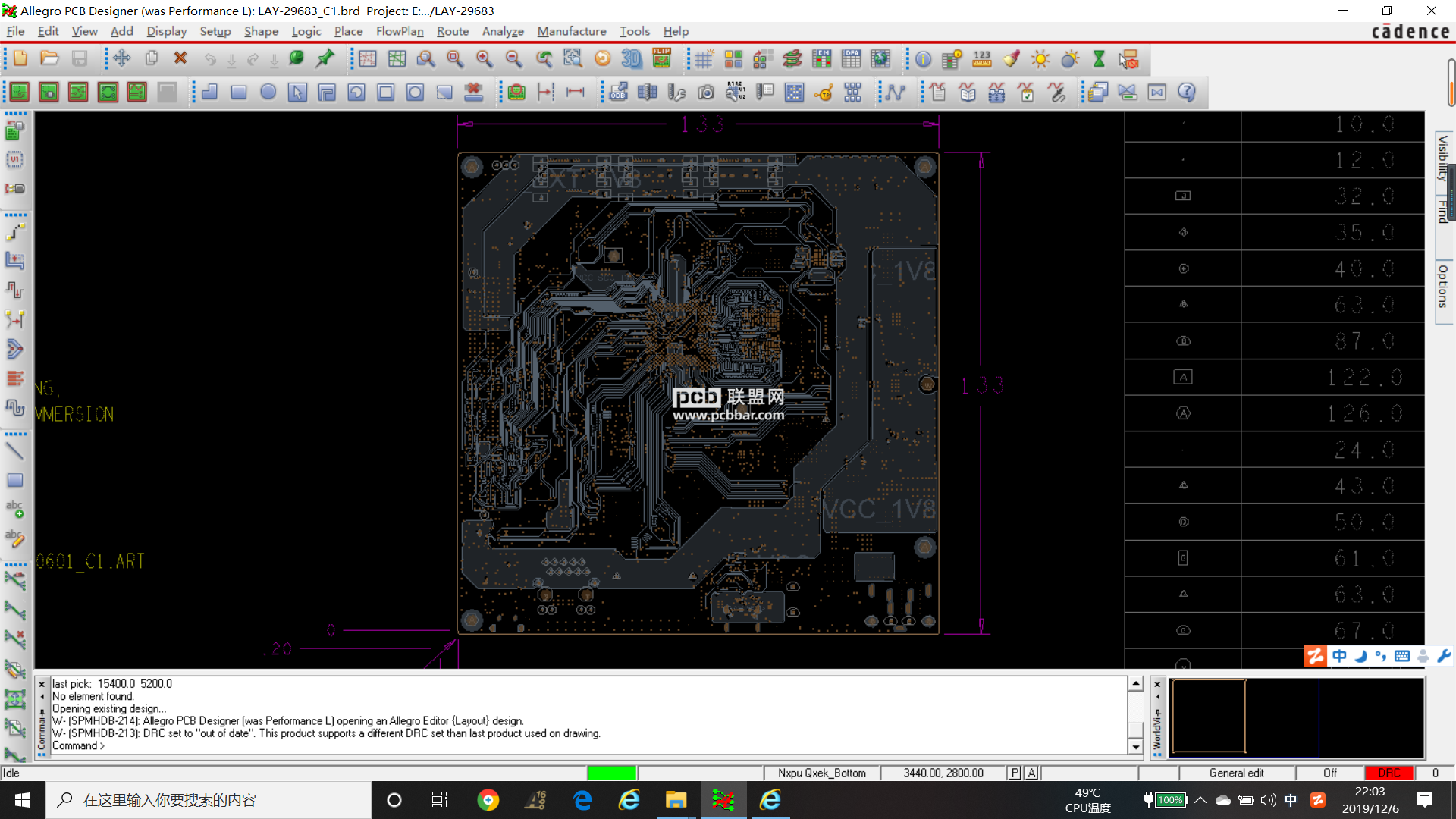Click the ODB export icon
Image resolution: width=1456 pixels, height=819 pixels.
(x=619, y=93)
